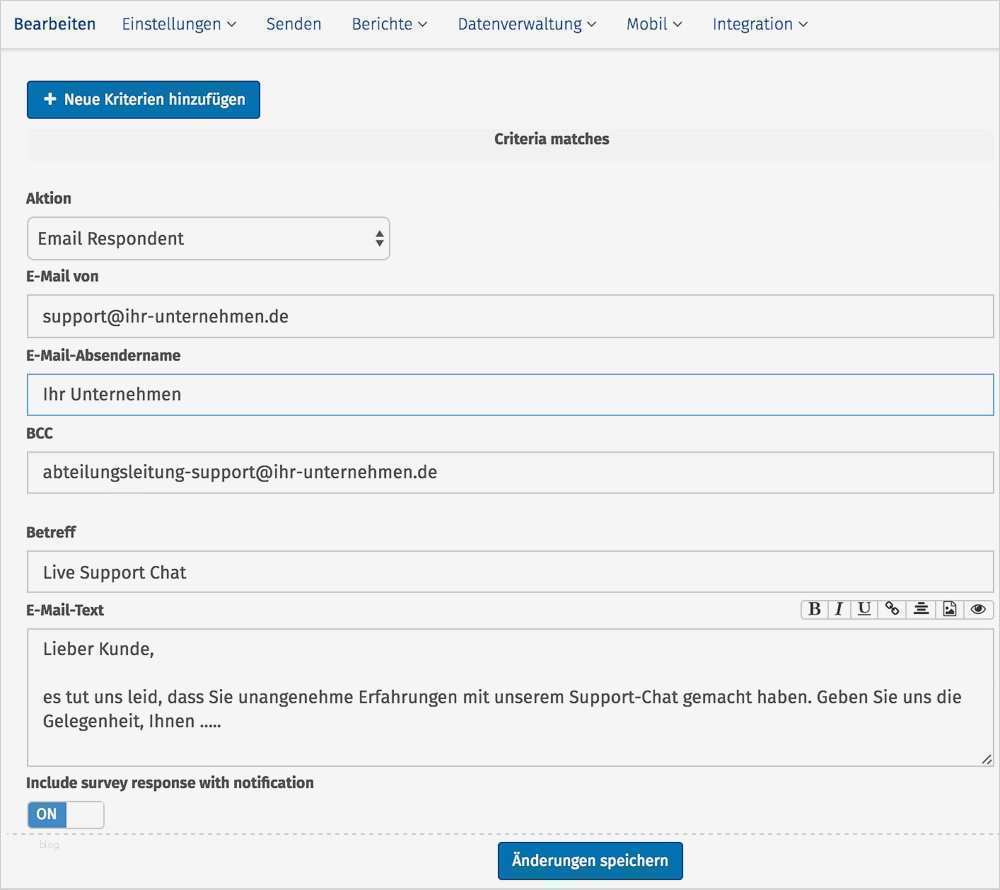Open the Integration menu
Image resolution: width=1000 pixels, height=890 pixels.
[759, 23]
